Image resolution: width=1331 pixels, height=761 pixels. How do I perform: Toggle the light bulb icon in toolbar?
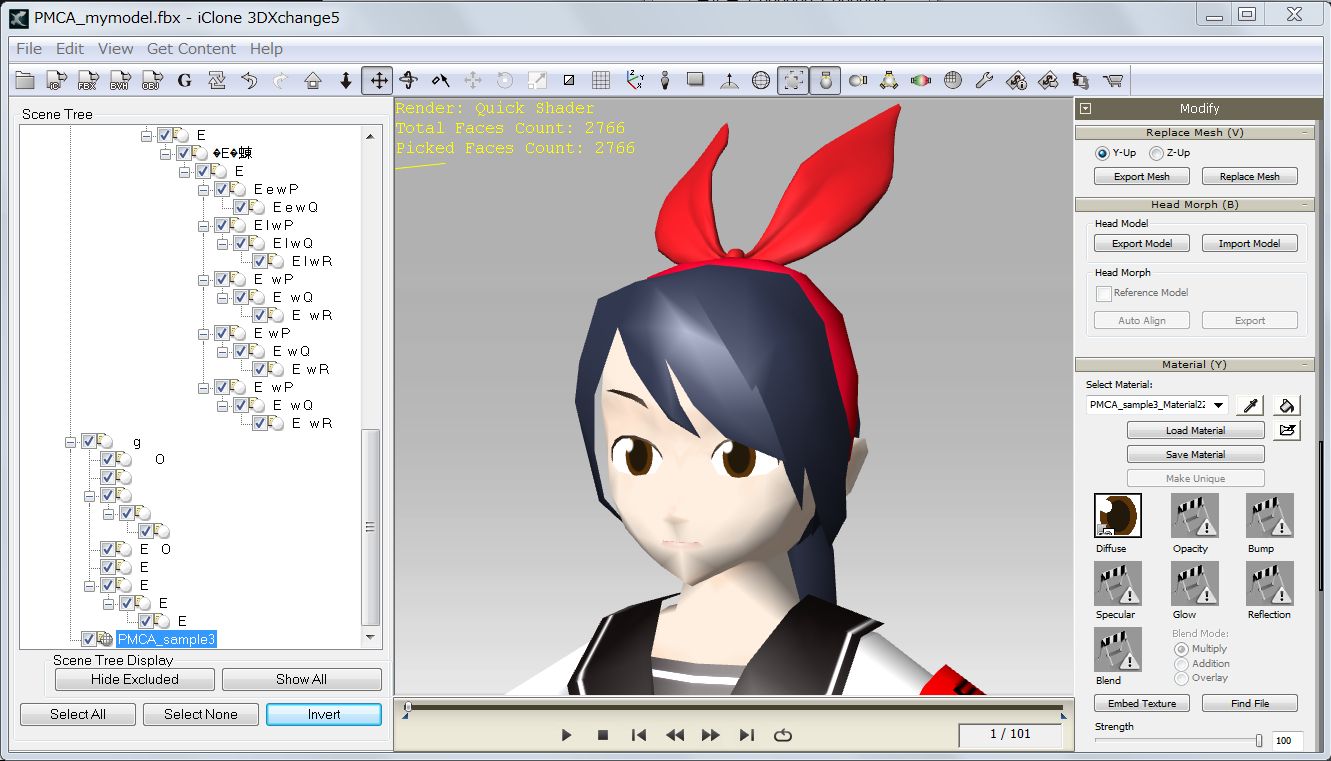[x=825, y=80]
